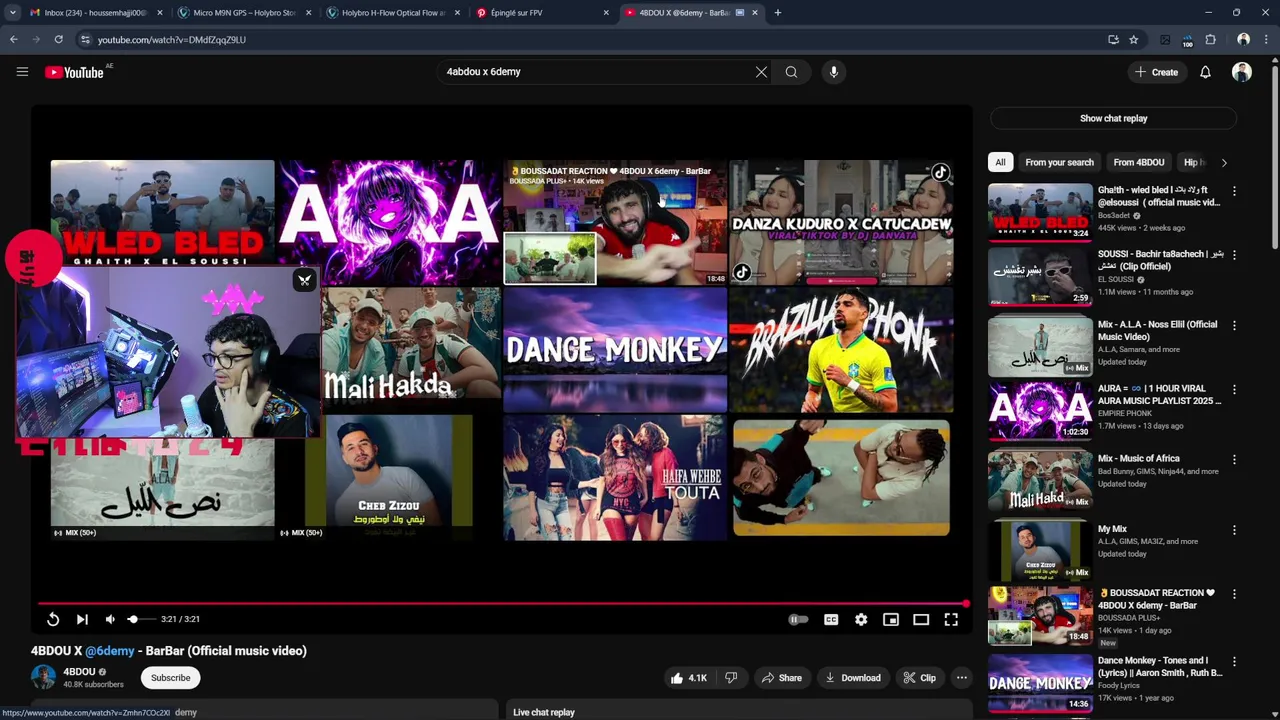Switch to the Inbox (234) Gmail tab
This screenshot has width=1280, height=720.
pyautogui.click(x=95, y=13)
